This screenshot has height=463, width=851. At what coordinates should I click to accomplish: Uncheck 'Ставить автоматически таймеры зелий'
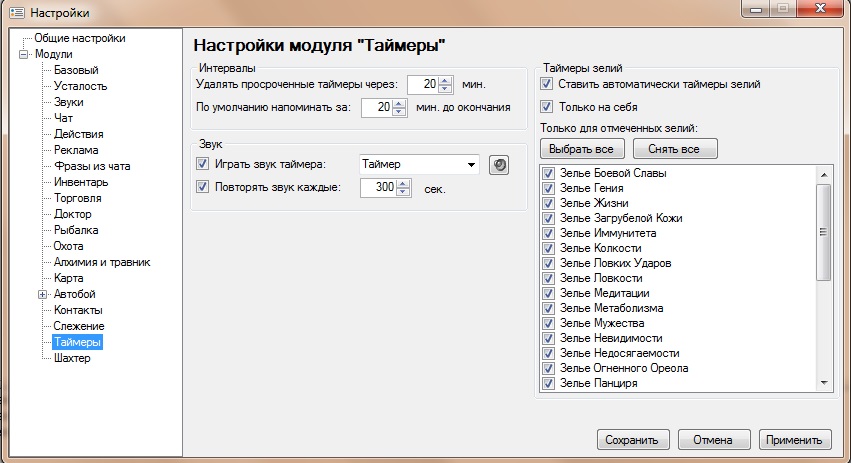click(x=547, y=84)
